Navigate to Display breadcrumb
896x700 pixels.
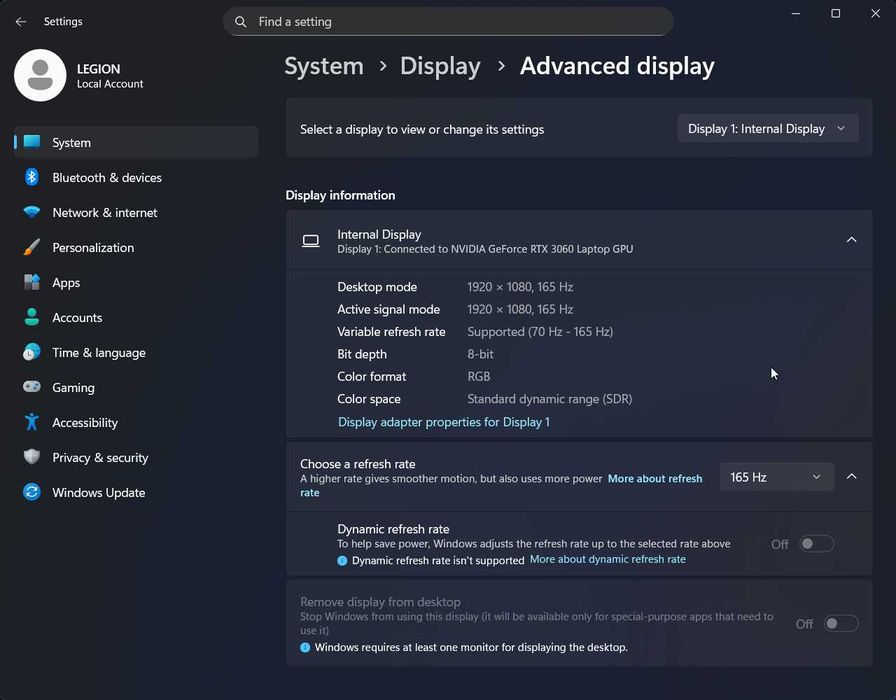(440, 66)
